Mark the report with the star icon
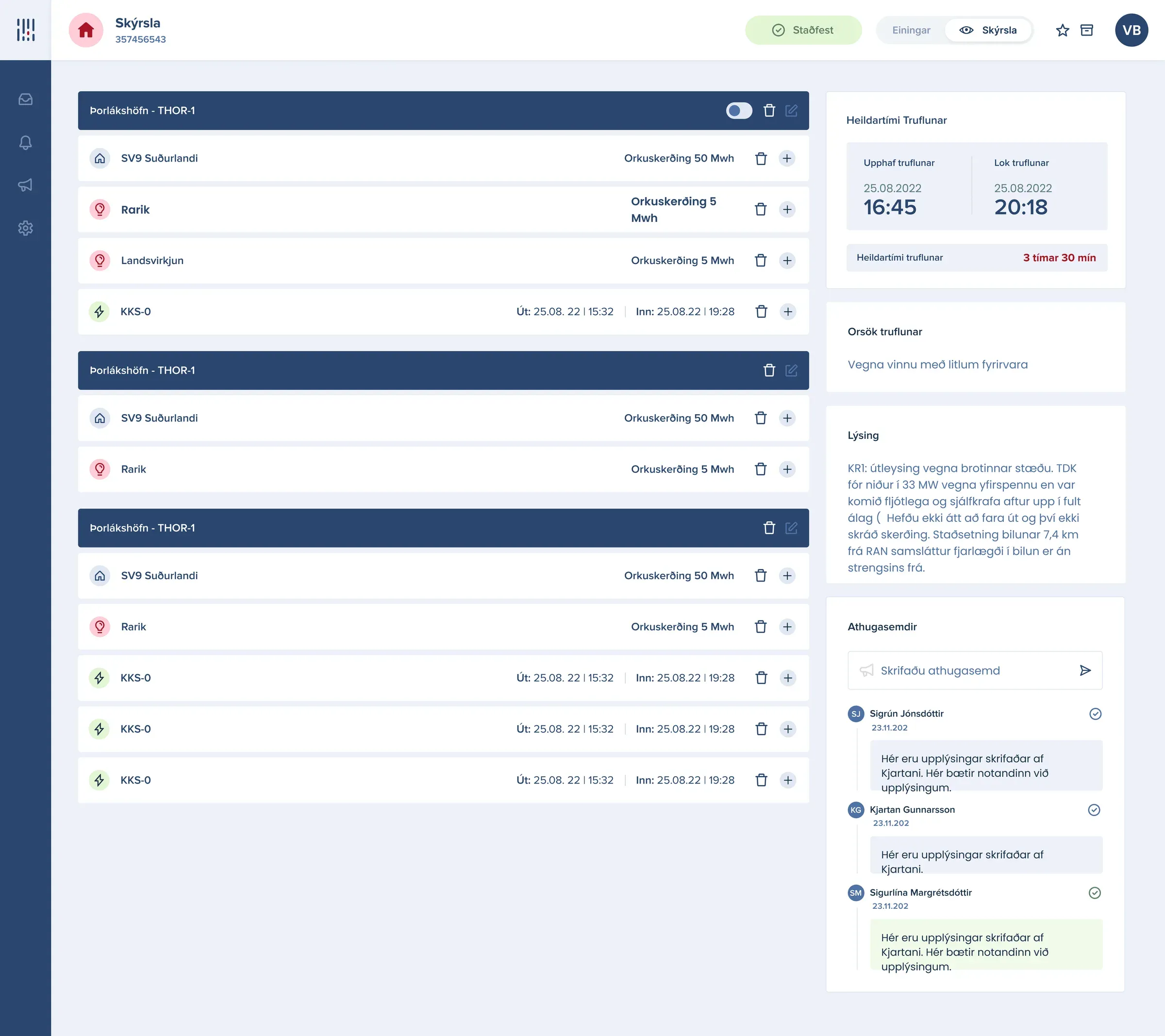The image size is (1165, 1036). tap(1063, 30)
